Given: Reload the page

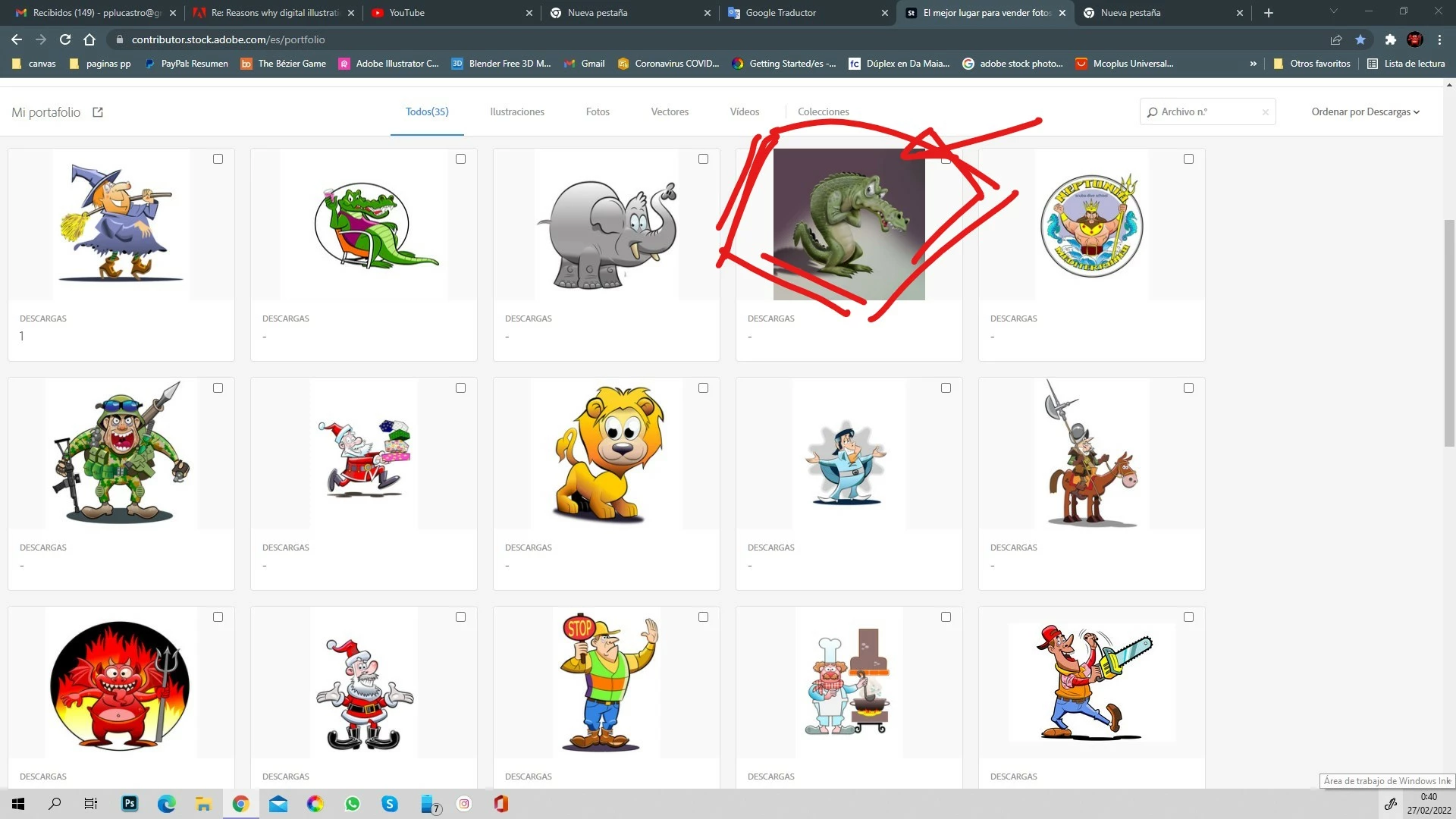Looking at the screenshot, I should pos(65,39).
